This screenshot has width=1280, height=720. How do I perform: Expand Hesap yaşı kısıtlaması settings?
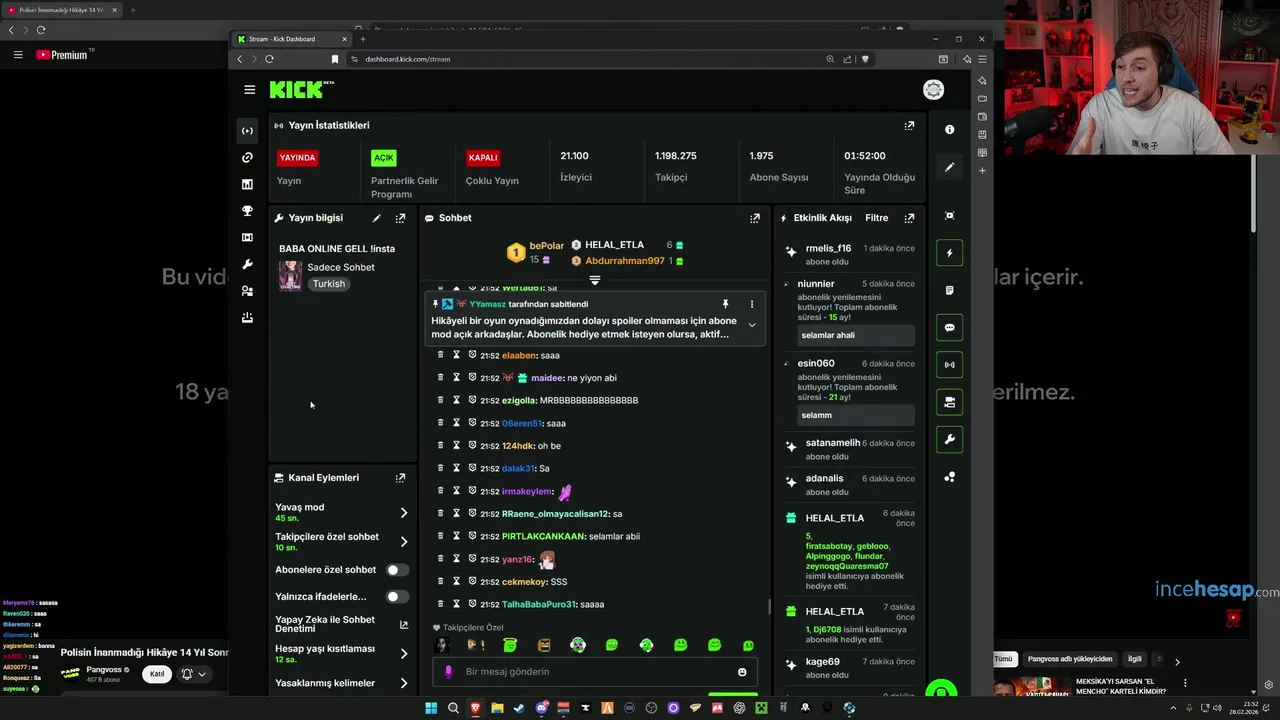coord(403,654)
